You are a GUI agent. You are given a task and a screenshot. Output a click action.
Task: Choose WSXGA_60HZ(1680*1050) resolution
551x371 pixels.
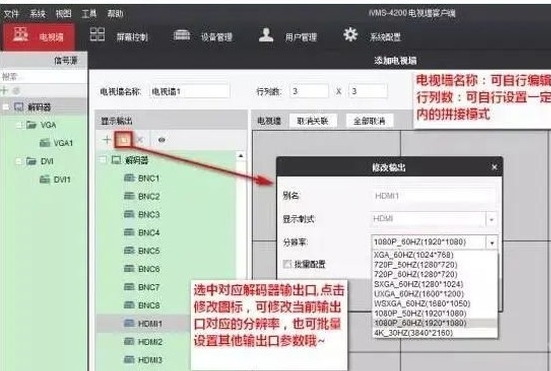click(x=435, y=304)
